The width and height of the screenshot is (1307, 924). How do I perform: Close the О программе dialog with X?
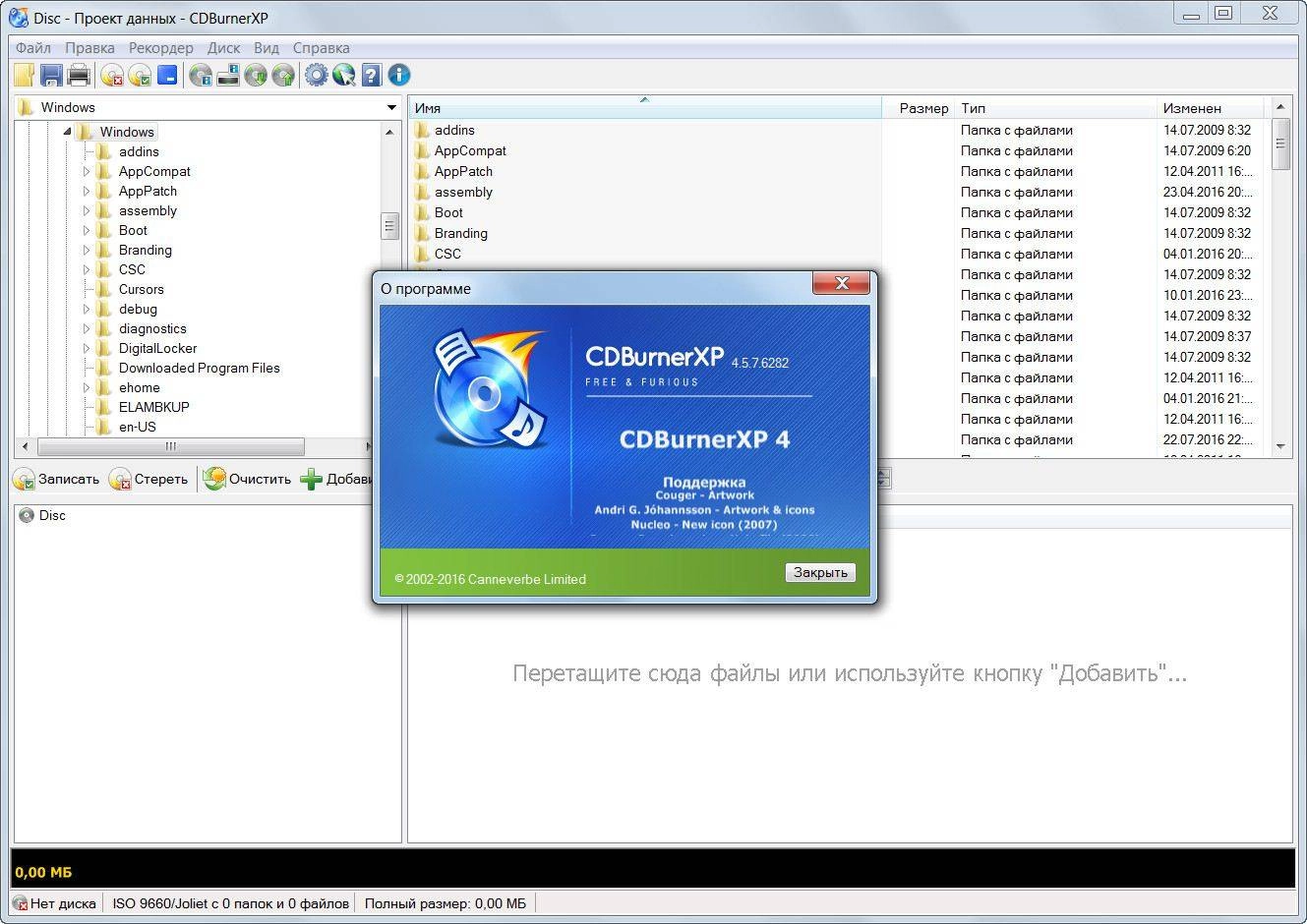pos(841,283)
